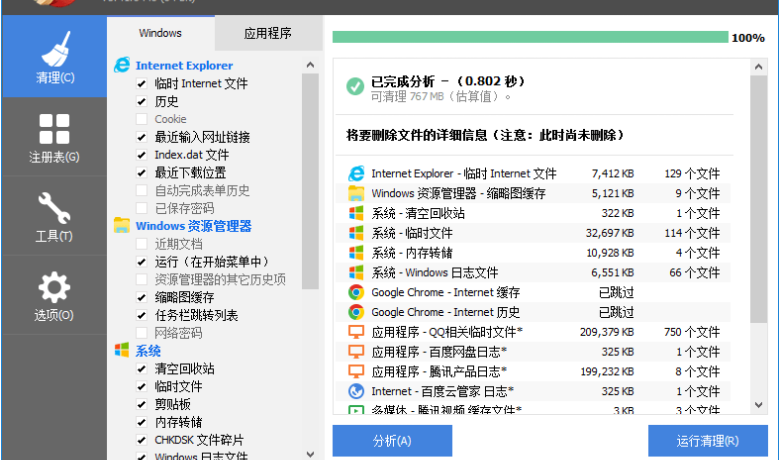Toggle 任务栏跳转列表 checkbox
The height and width of the screenshot is (460, 780).
point(142,315)
